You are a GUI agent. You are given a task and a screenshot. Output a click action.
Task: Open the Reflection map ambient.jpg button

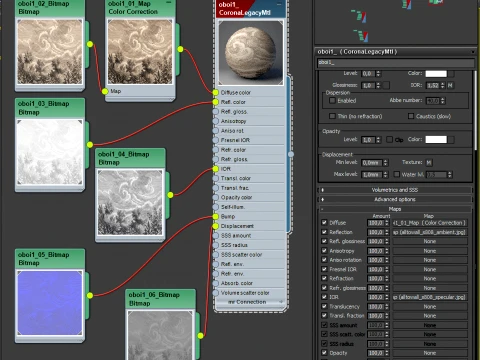click(x=430, y=232)
